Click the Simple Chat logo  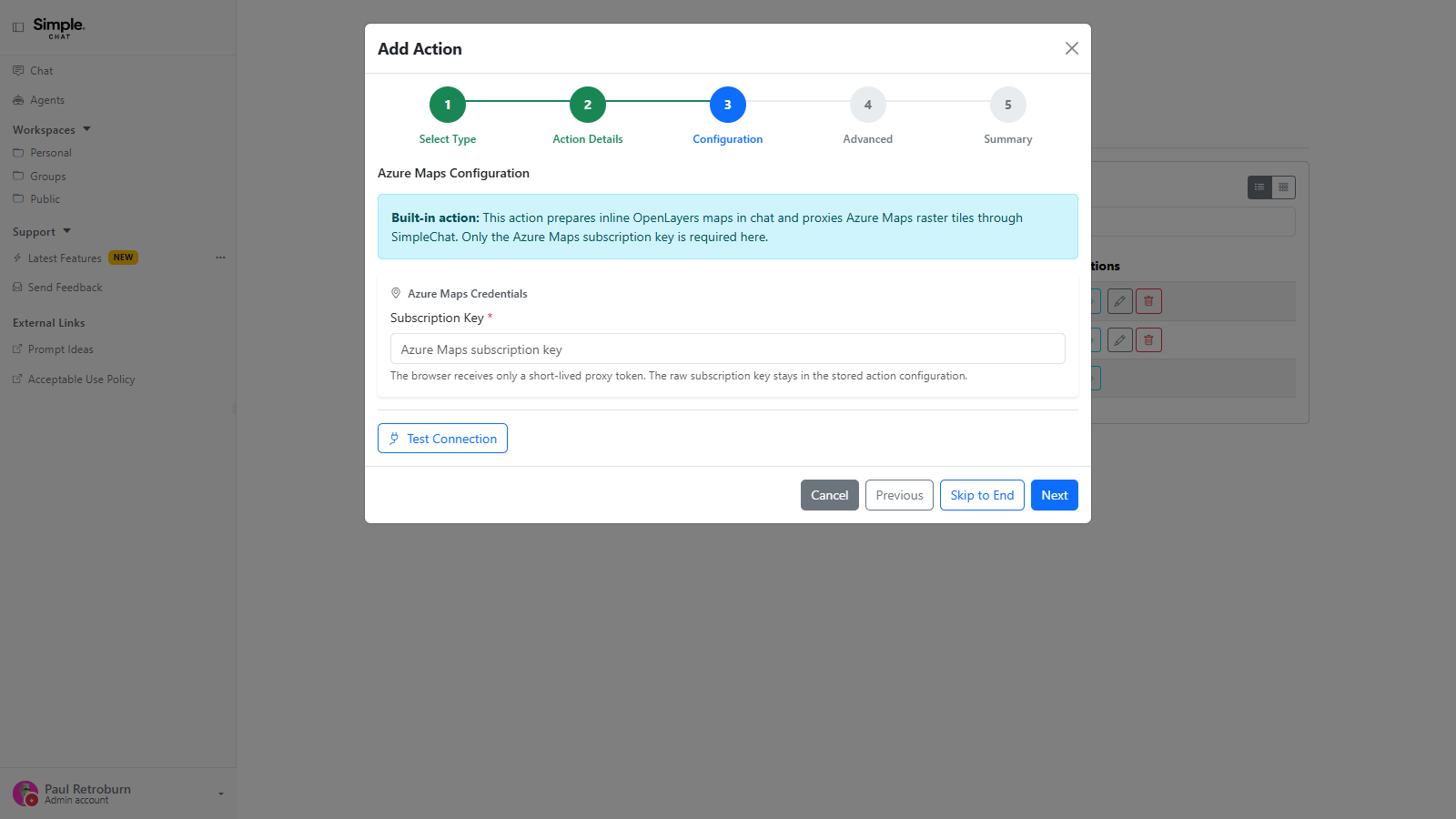(x=59, y=28)
